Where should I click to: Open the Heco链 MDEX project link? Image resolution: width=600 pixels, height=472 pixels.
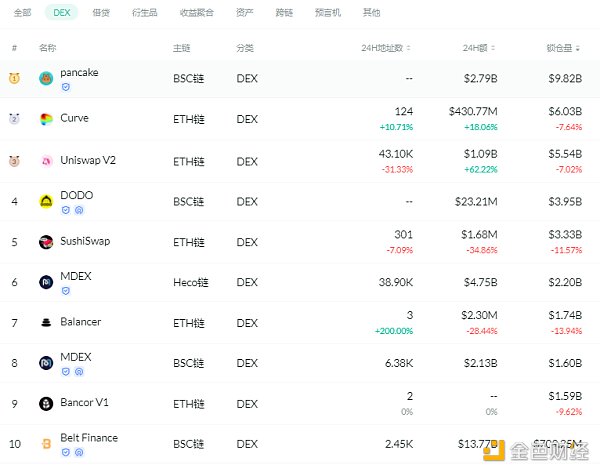tap(74, 277)
